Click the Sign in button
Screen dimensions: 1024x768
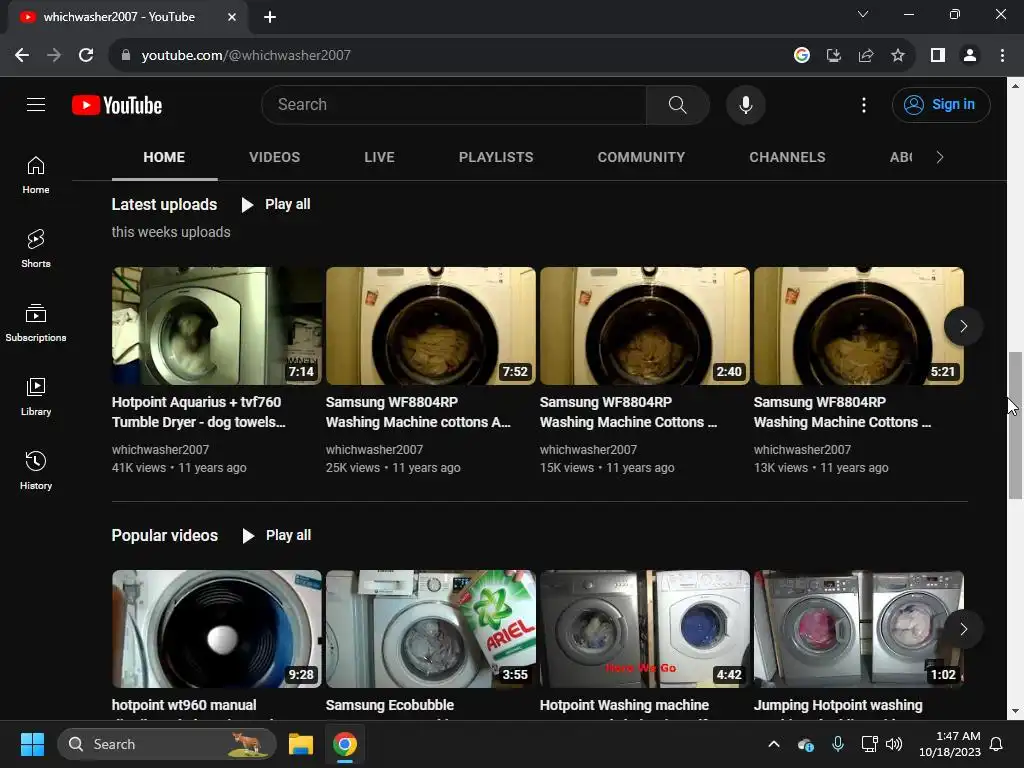(941, 104)
